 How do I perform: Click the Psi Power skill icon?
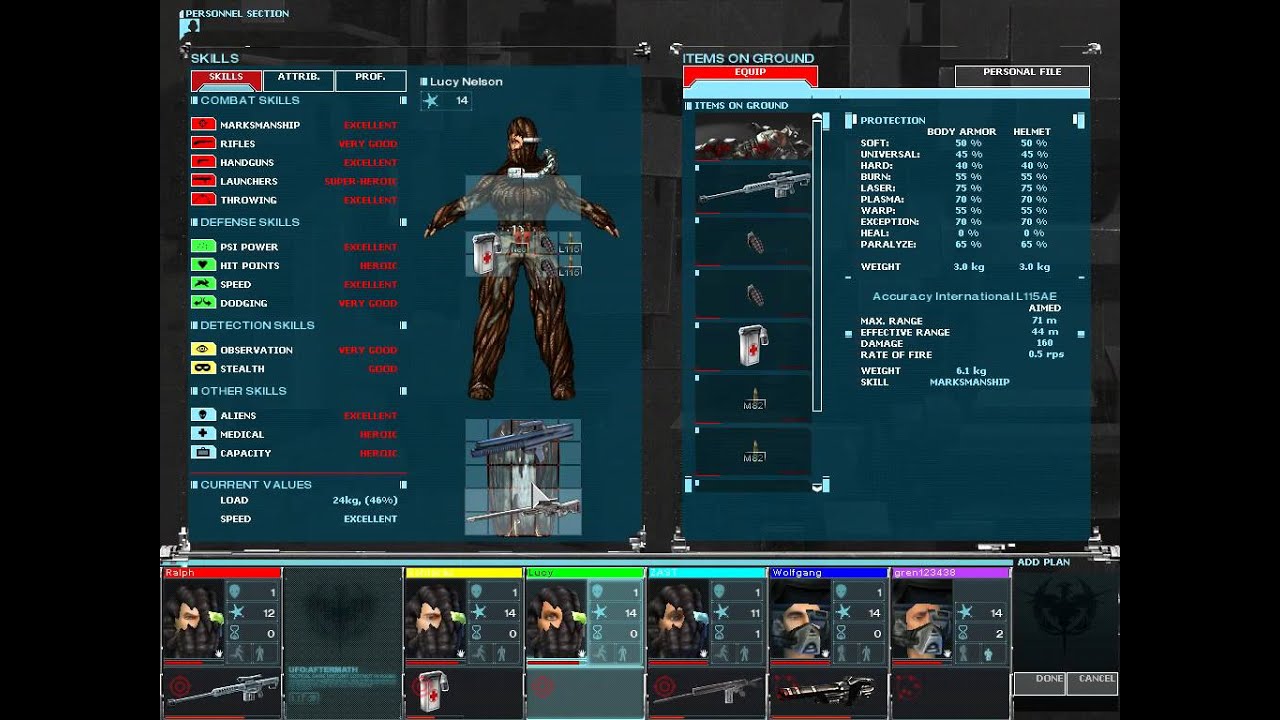pos(203,246)
